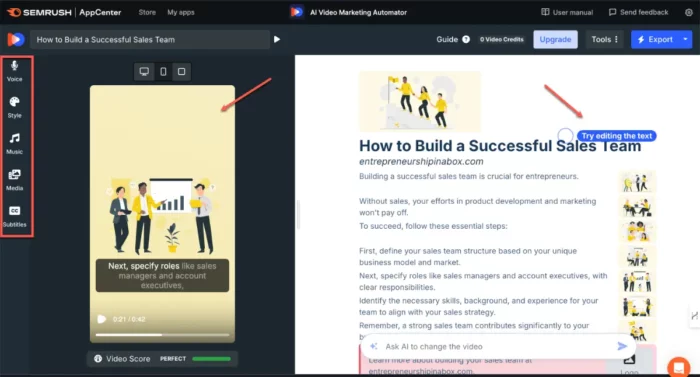Open the Guide help

pos(453,39)
